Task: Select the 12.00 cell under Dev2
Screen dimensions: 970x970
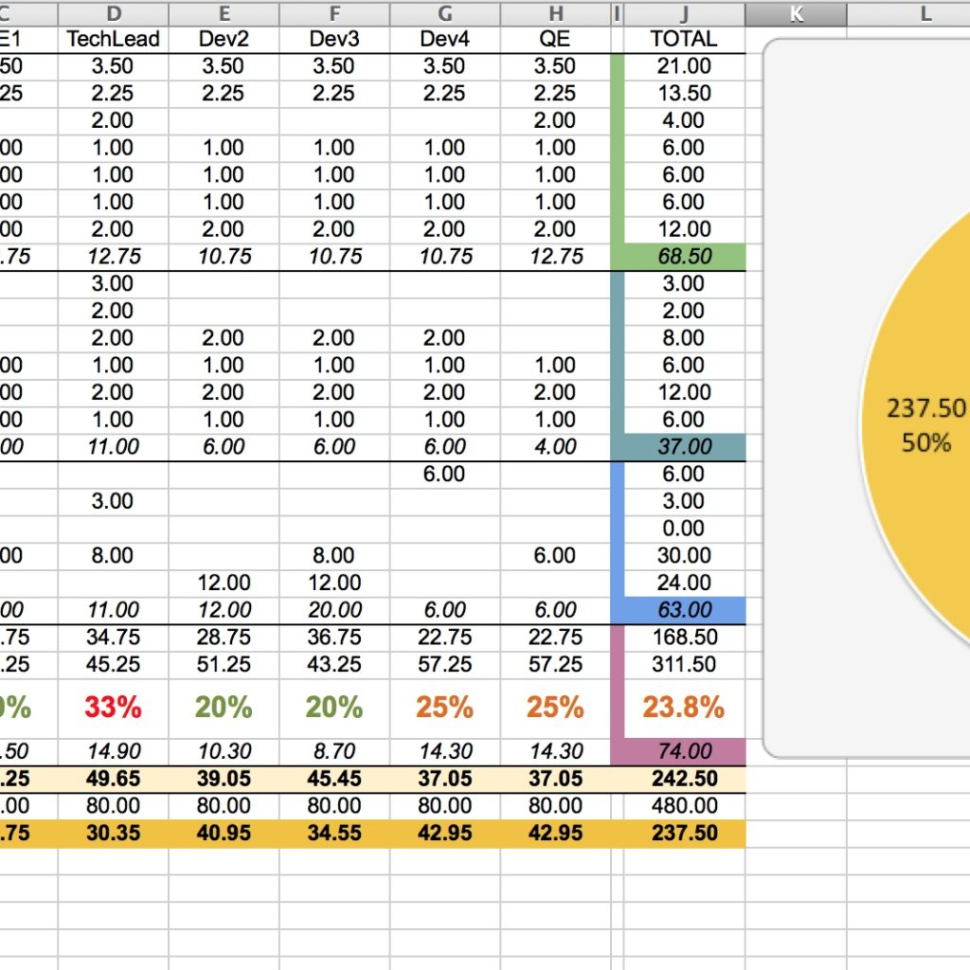Action: coord(224,583)
